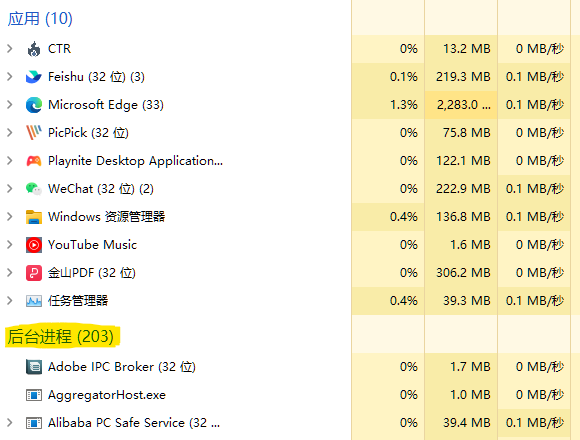This screenshot has height=440, width=580.
Task: Select the AggregatorHost.exe process row
Action: pyautogui.click(x=290, y=395)
